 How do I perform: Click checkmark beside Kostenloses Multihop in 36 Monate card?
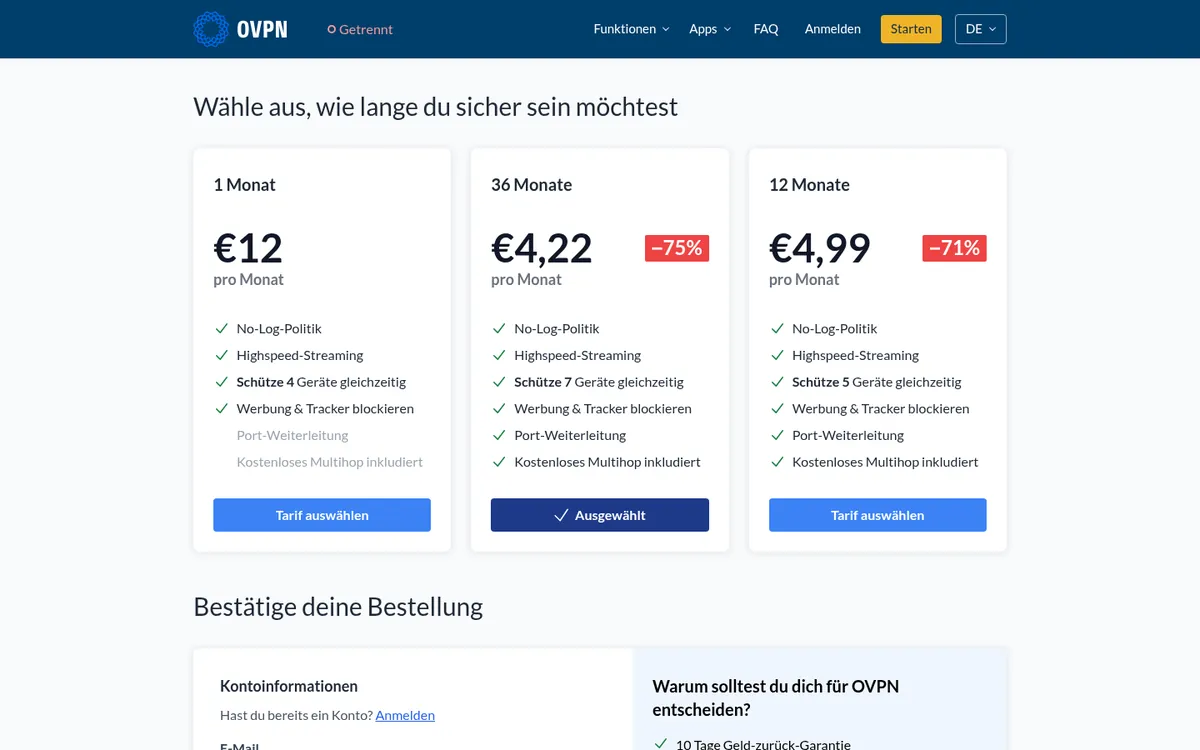(x=499, y=462)
